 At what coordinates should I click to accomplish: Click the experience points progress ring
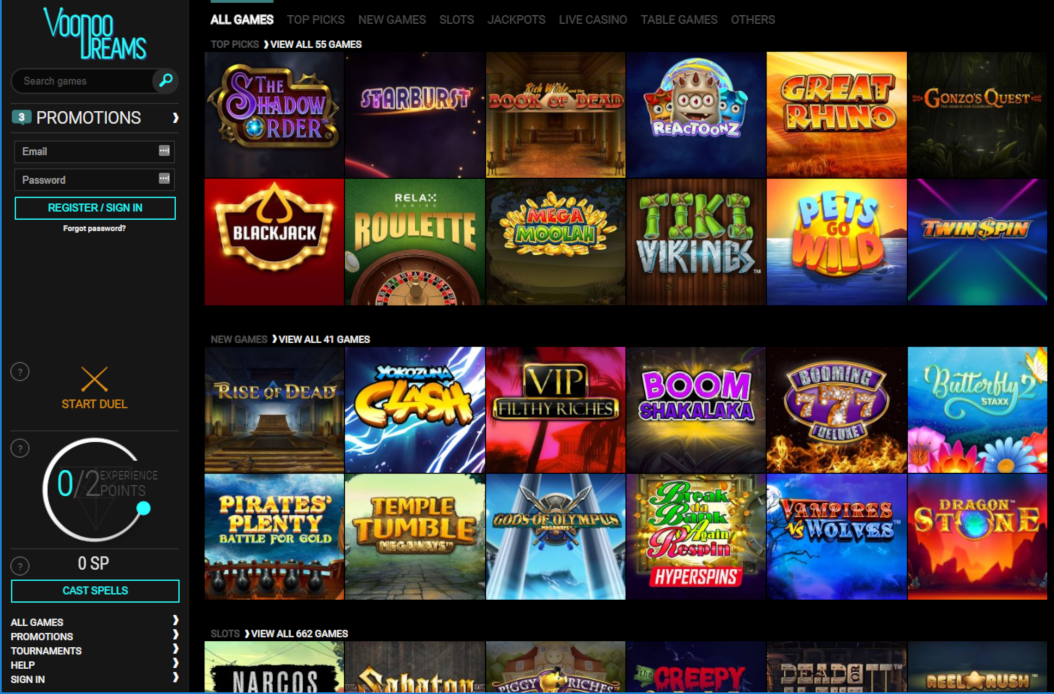coord(95,490)
